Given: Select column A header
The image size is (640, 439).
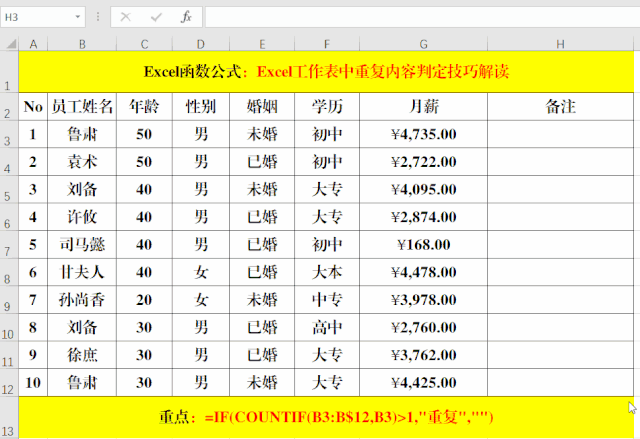Looking at the screenshot, I should (33, 44).
